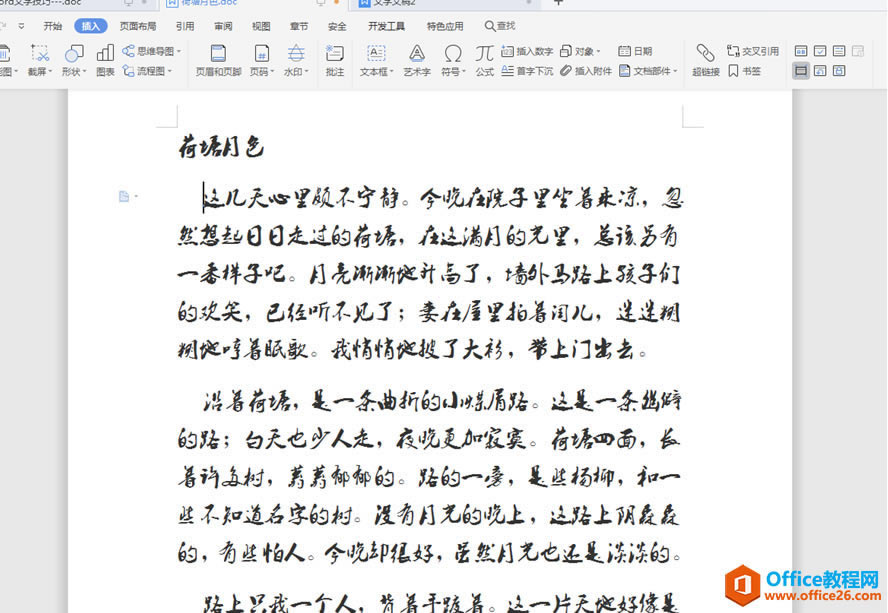This screenshot has height=613, width=888.
Task: Open the 特色应用 tab
Action: 445,26
